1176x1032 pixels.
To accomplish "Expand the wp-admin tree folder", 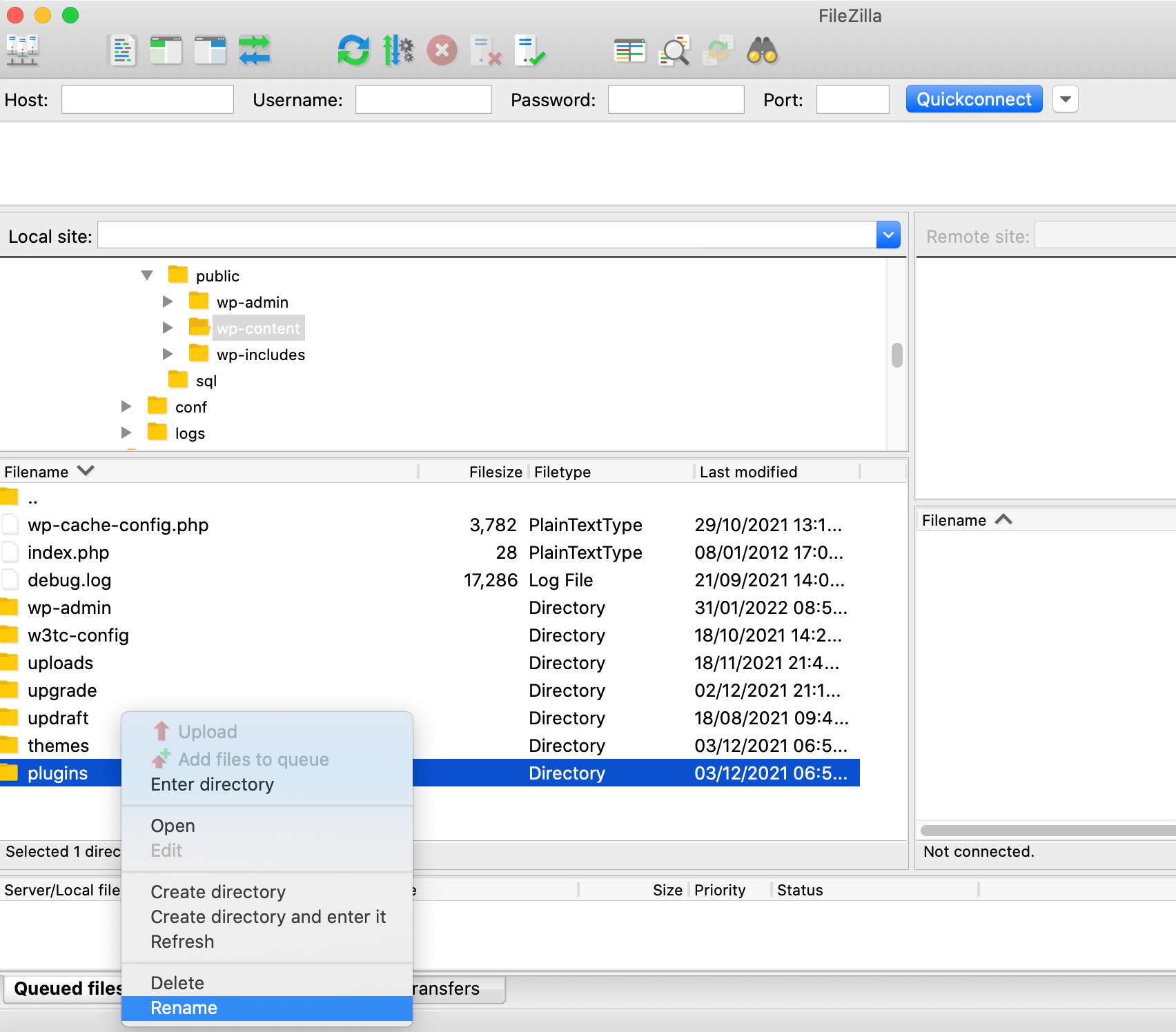I will point(168,301).
